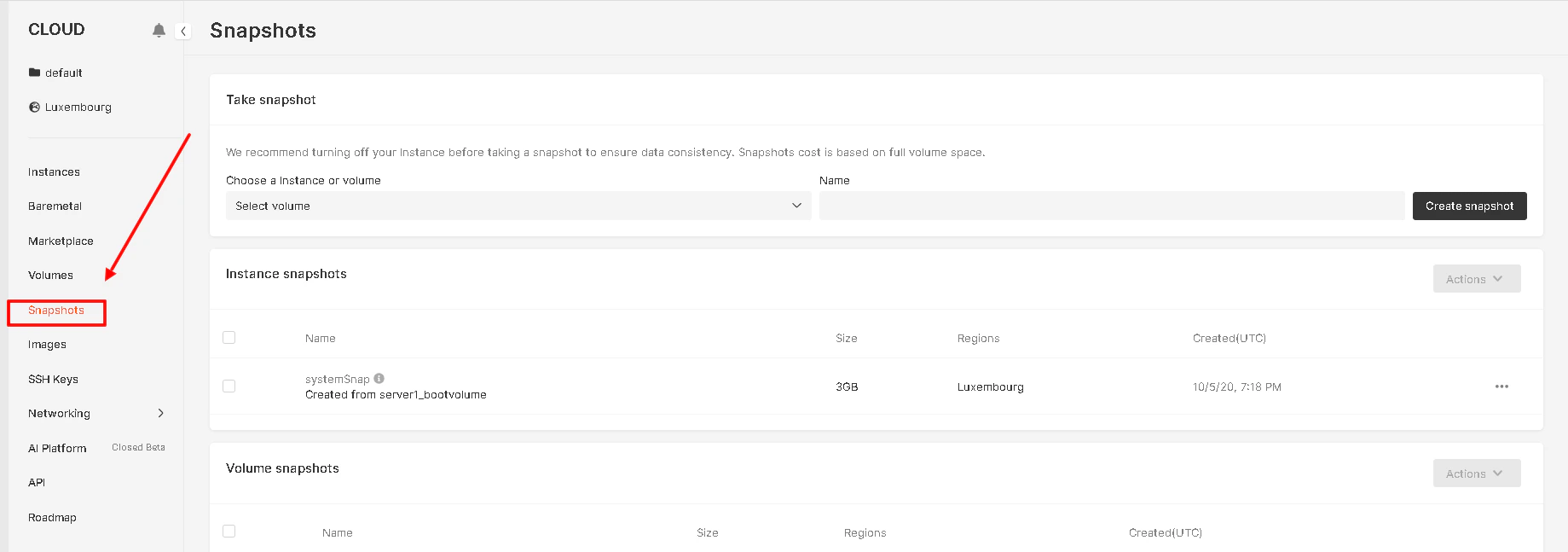Click the default project folder icon
Image resolution: width=1568 pixels, height=552 pixels.
click(x=34, y=73)
